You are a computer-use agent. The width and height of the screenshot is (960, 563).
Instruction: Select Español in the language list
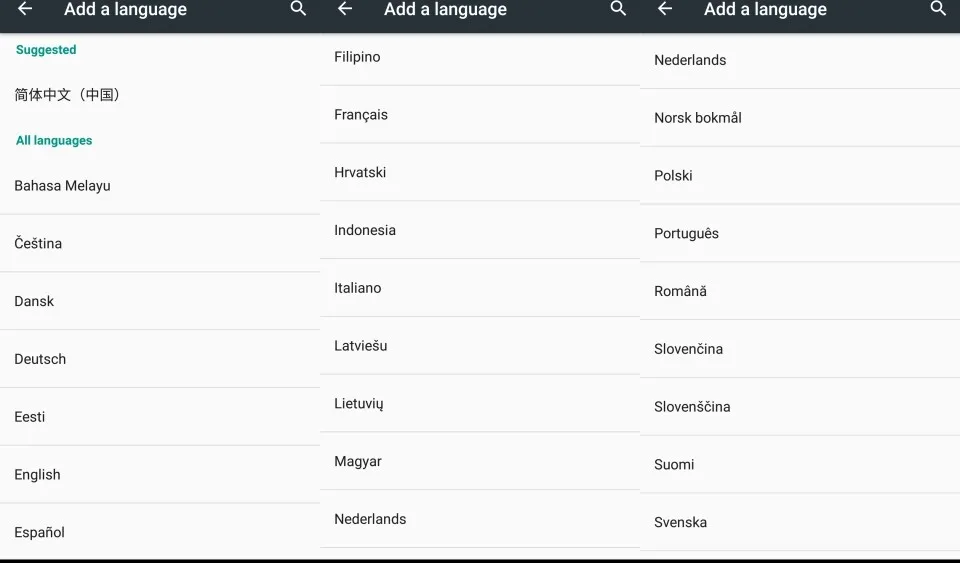pyautogui.click(x=40, y=532)
